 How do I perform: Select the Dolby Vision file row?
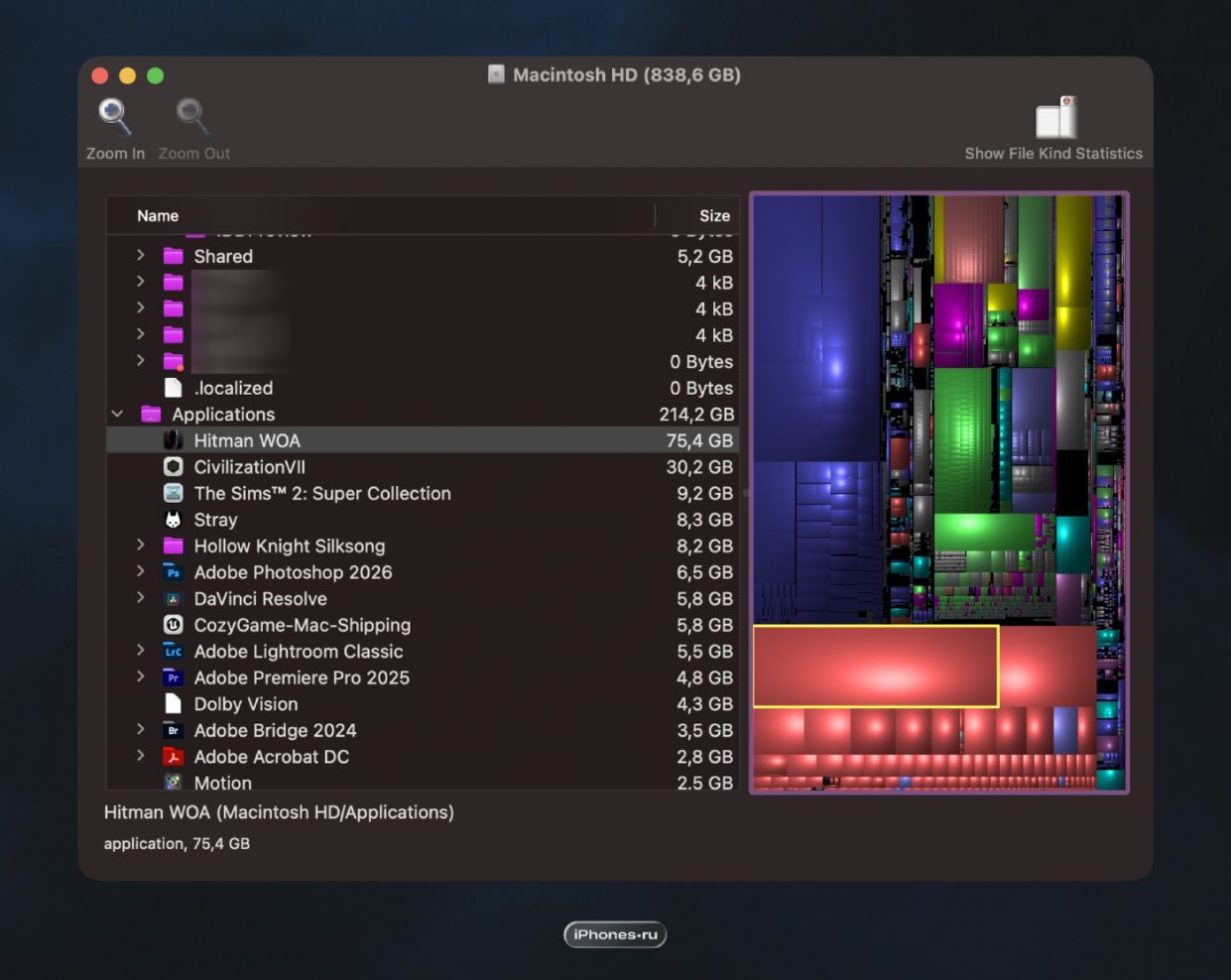[x=423, y=703]
